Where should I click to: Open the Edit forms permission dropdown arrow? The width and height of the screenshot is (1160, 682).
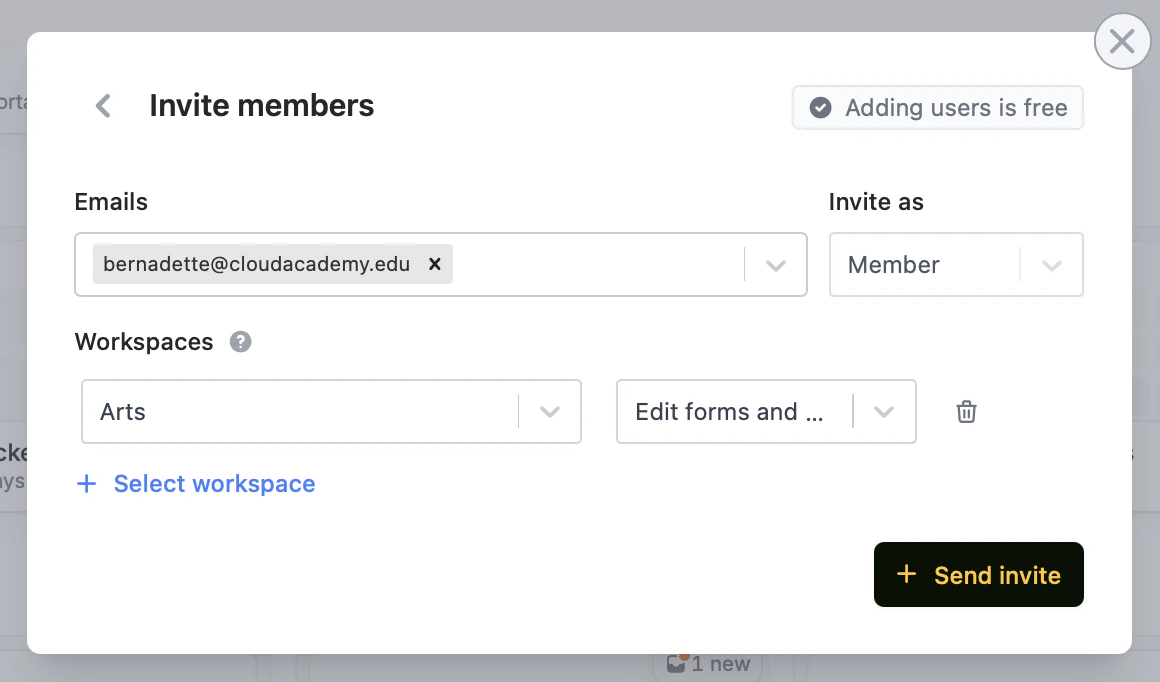(x=884, y=411)
